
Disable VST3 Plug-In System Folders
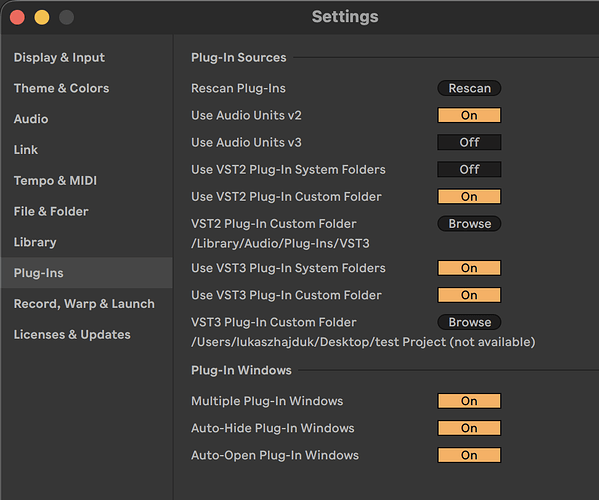pos(469,268)
